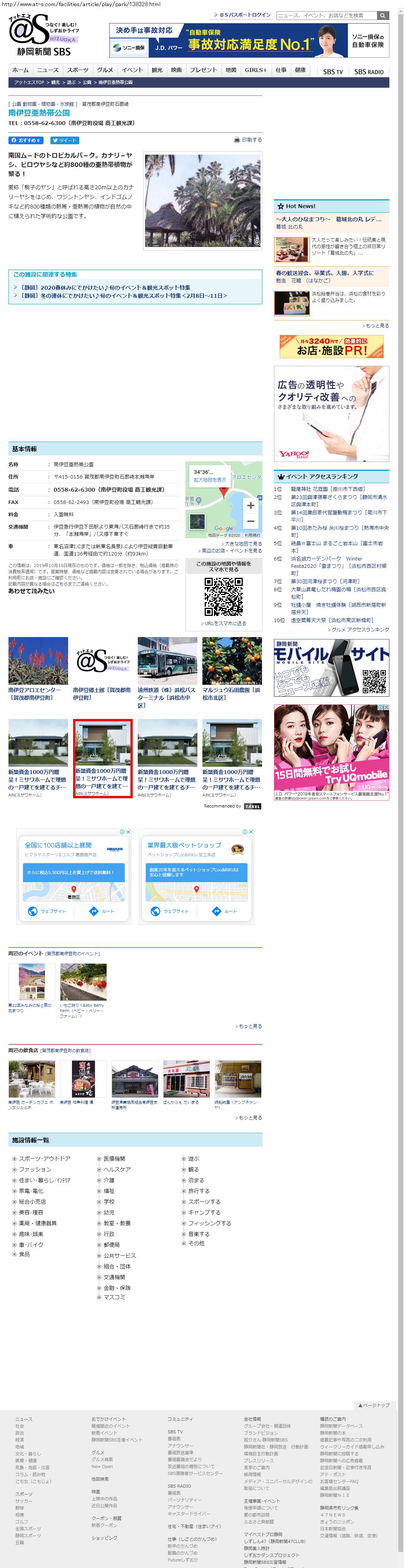Click the magnify icon on the park photo

(257, 242)
